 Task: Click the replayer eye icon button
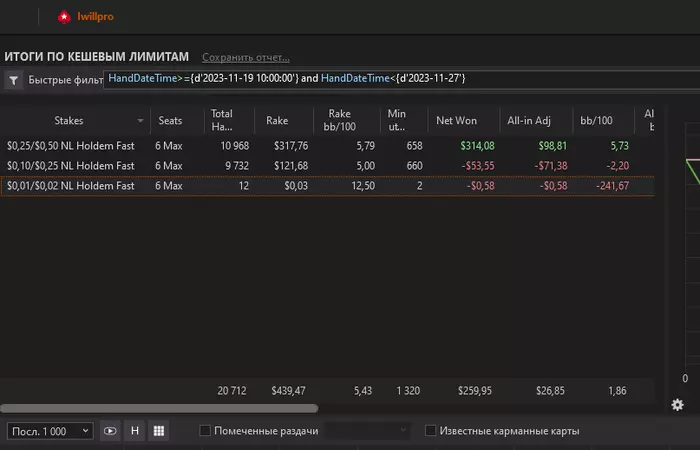pos(110,431)
